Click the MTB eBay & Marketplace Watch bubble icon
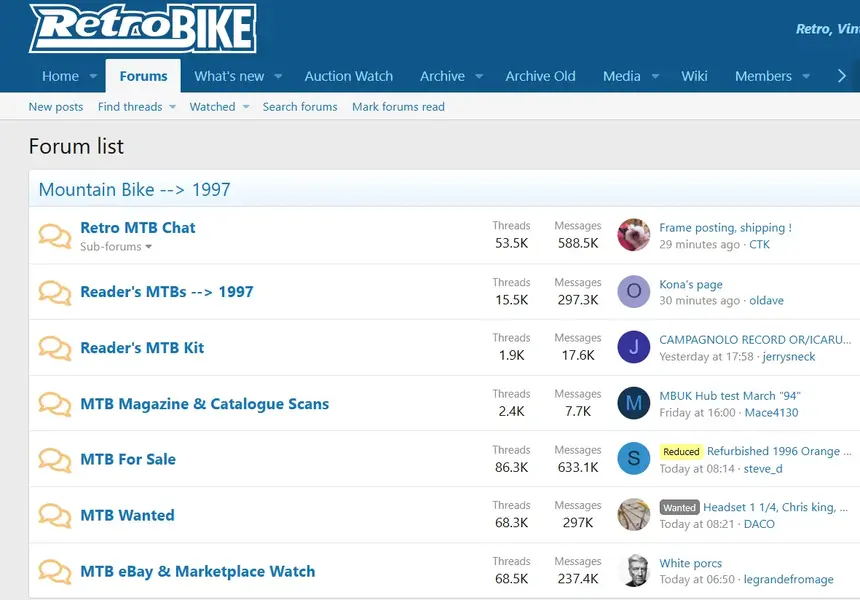This screenshot has width=860, height=600. pyautogui.click(x=55, y=571)
